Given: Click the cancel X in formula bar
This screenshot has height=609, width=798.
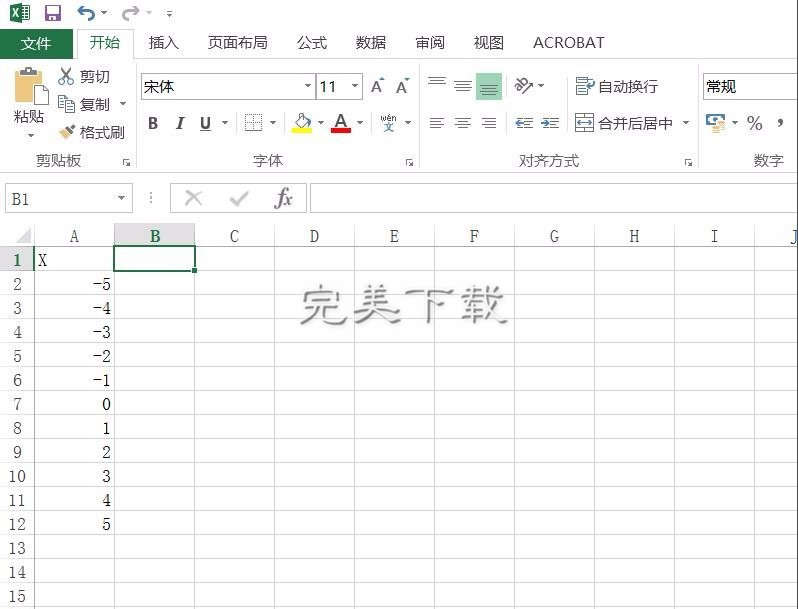Looking at the screenshot, I should [193, 198].
